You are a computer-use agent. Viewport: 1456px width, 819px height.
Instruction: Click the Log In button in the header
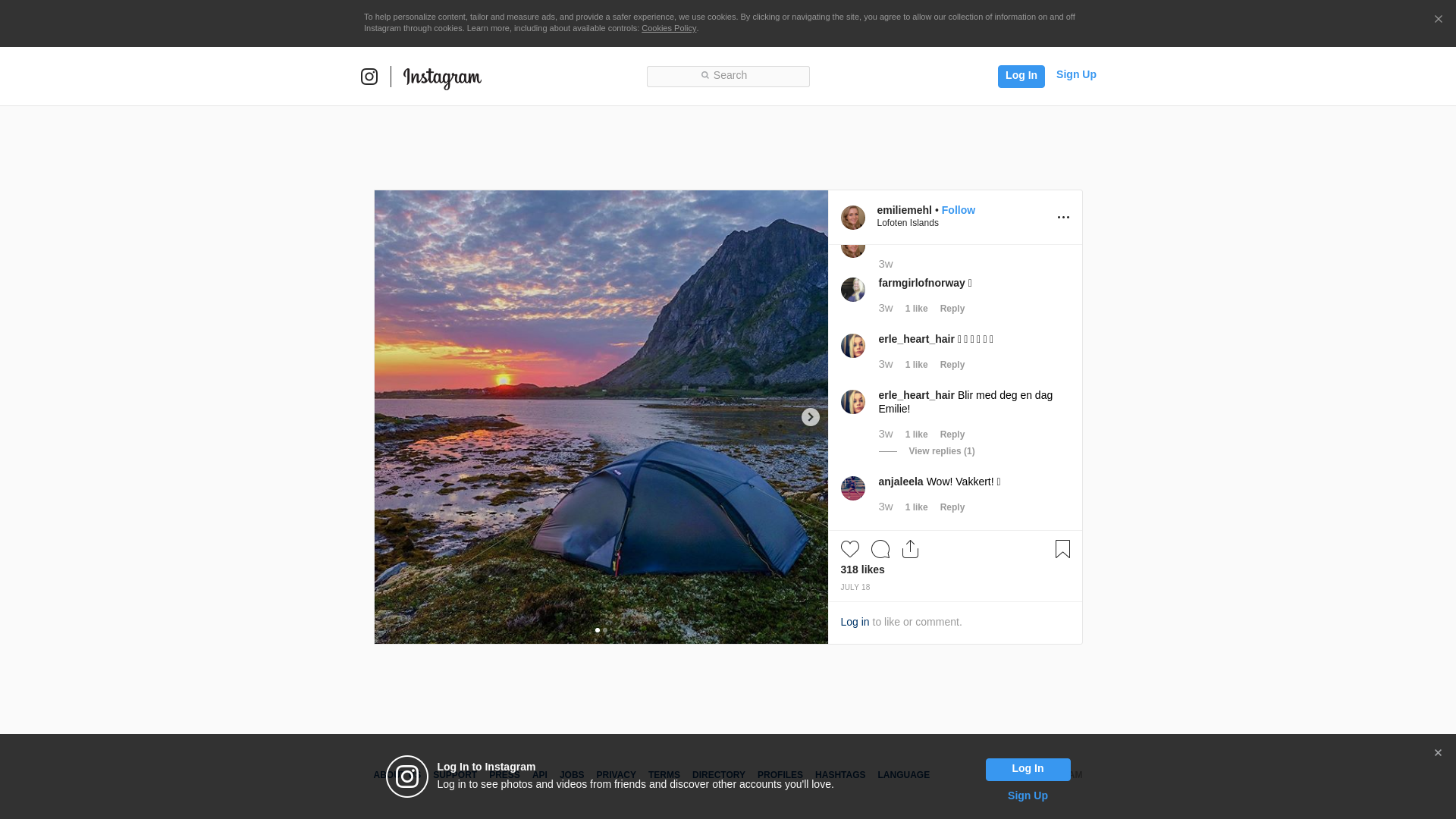[x=1021, y=77]
